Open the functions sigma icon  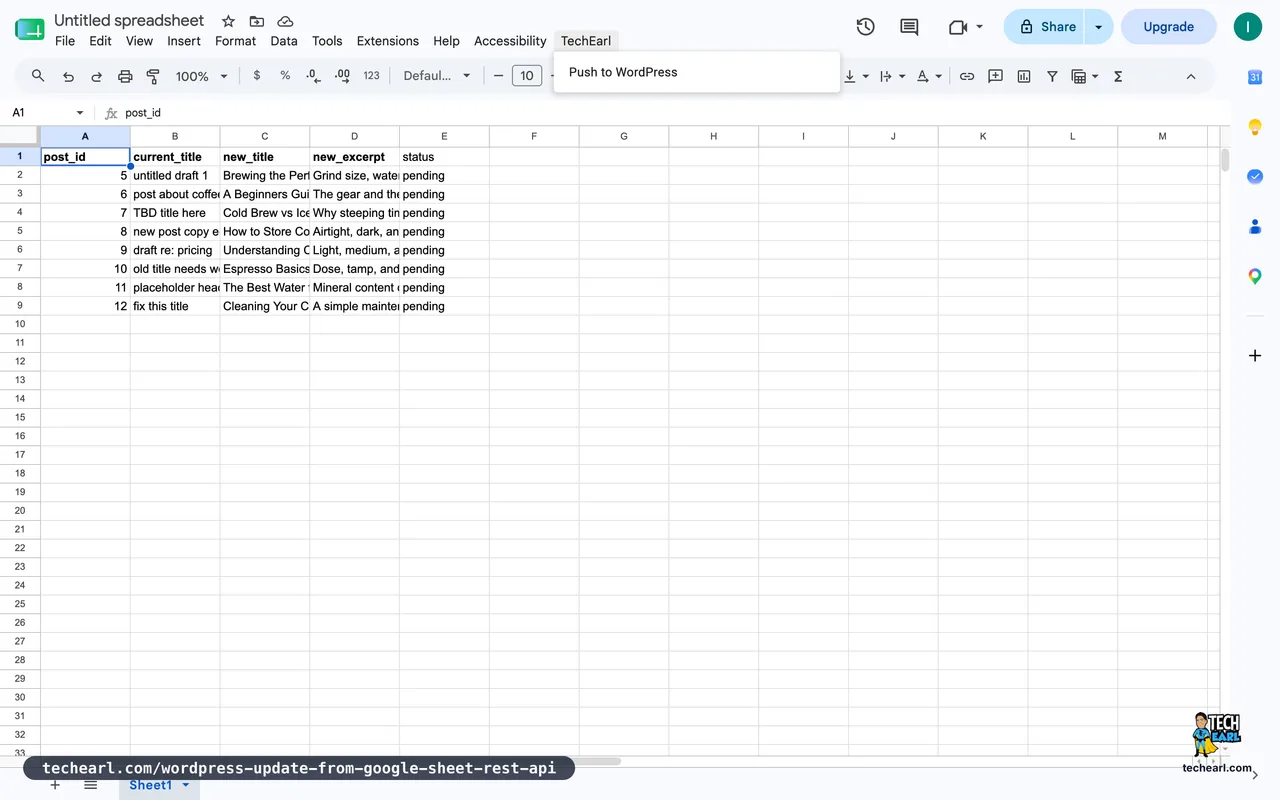pos(1118,76)
